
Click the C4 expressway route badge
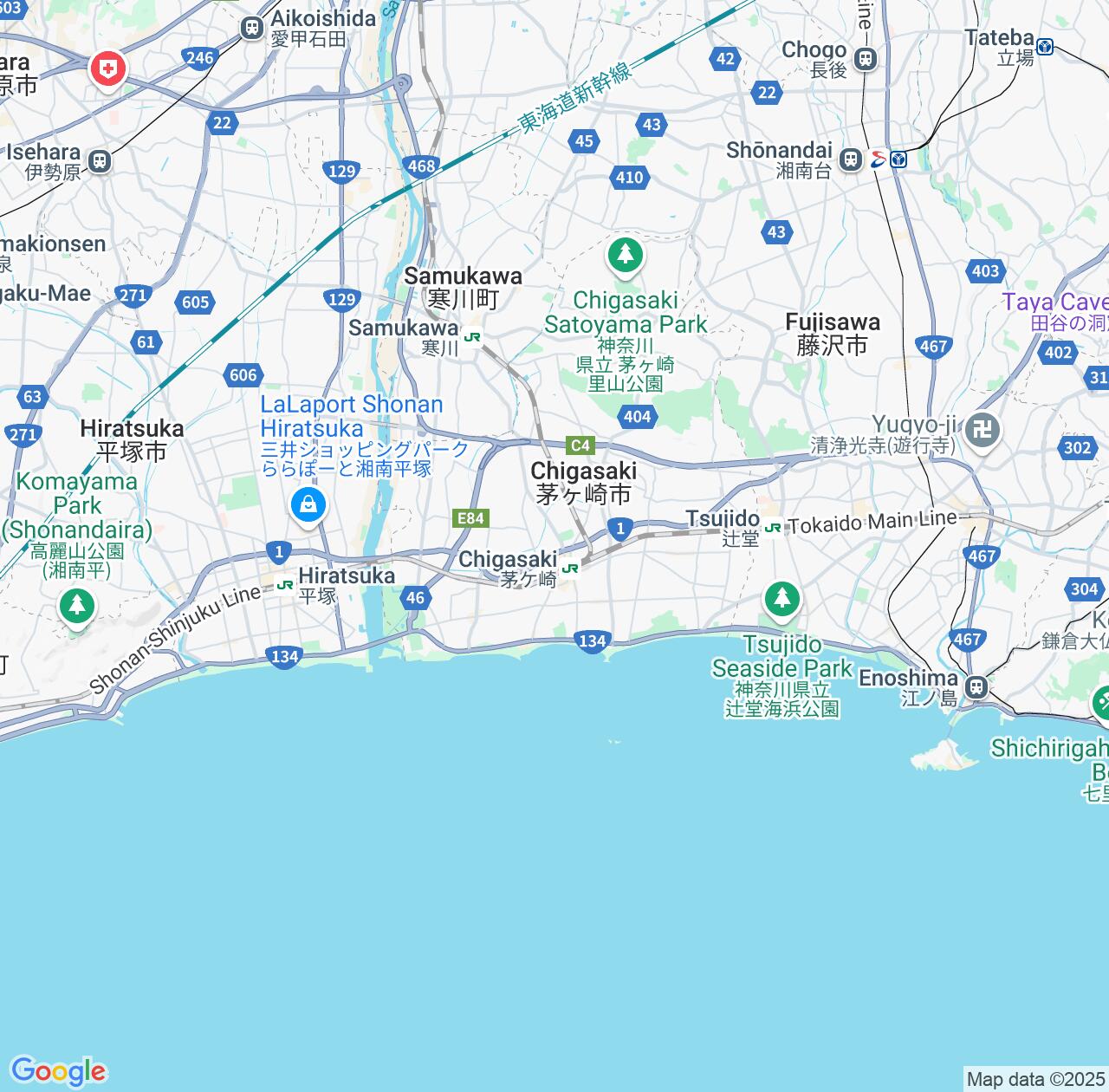(580, 445)
